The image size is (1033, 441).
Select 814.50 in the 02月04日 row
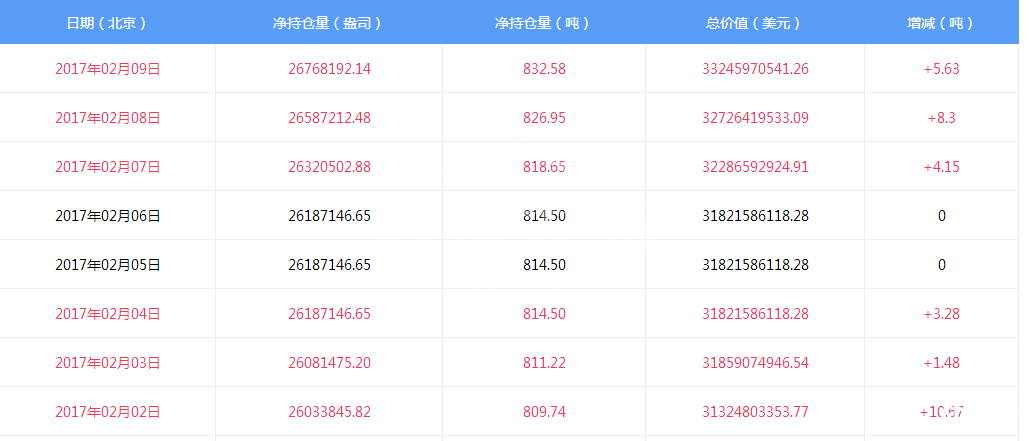pos(544,314)
